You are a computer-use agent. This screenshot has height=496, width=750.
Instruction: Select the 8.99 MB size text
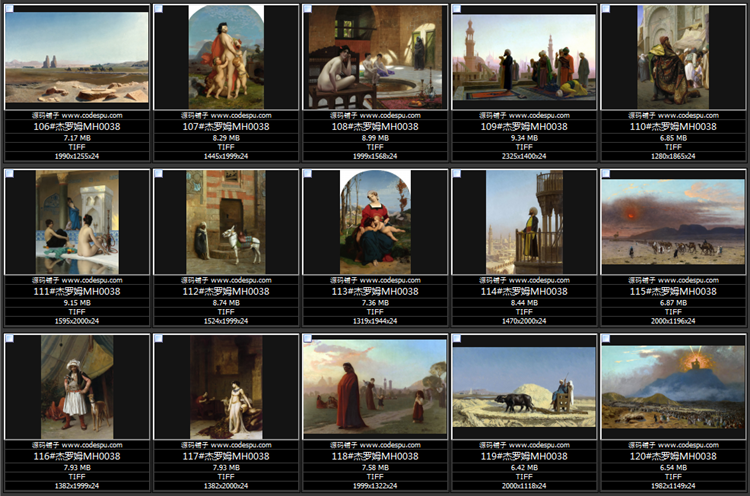click(375, 138)
